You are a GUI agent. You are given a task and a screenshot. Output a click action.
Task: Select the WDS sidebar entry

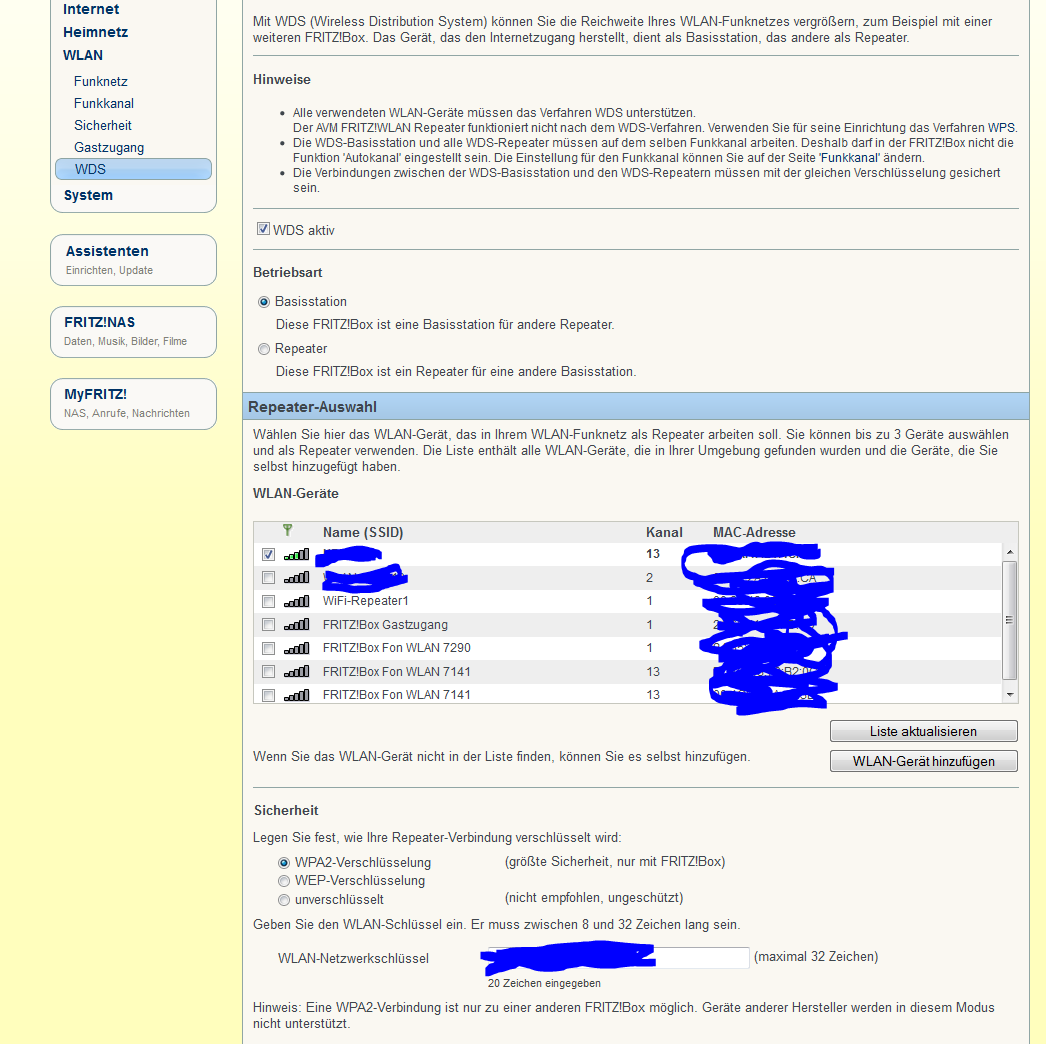(133, 169)
